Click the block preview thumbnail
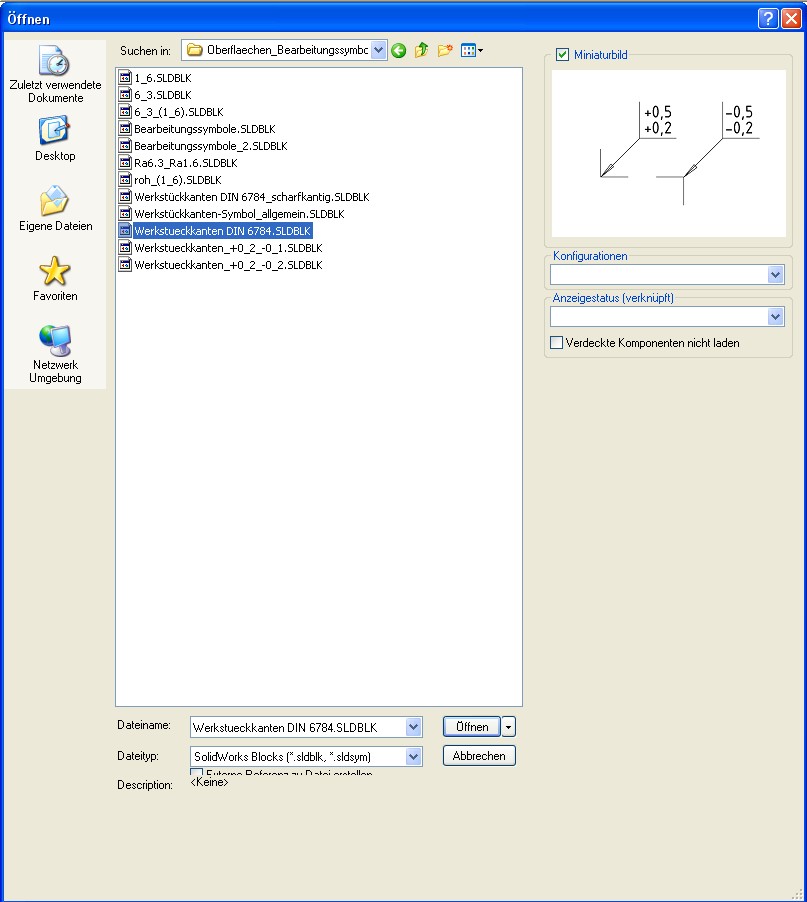 [x=668, y=153]
